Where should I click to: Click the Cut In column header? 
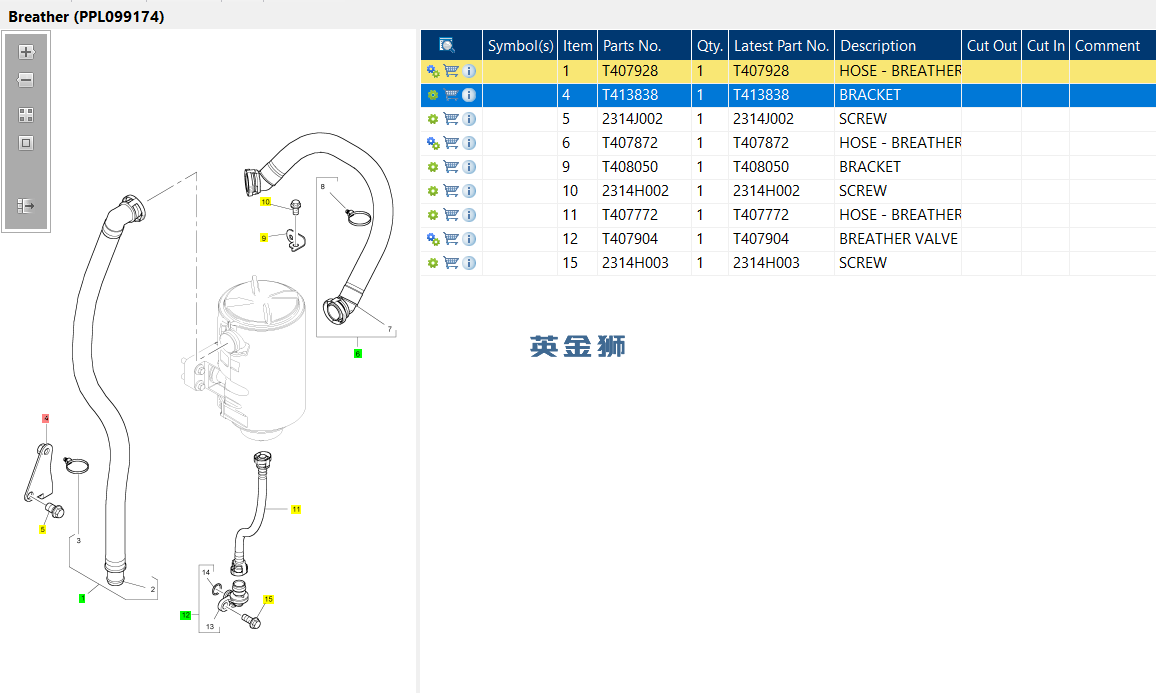point(1045,46)
